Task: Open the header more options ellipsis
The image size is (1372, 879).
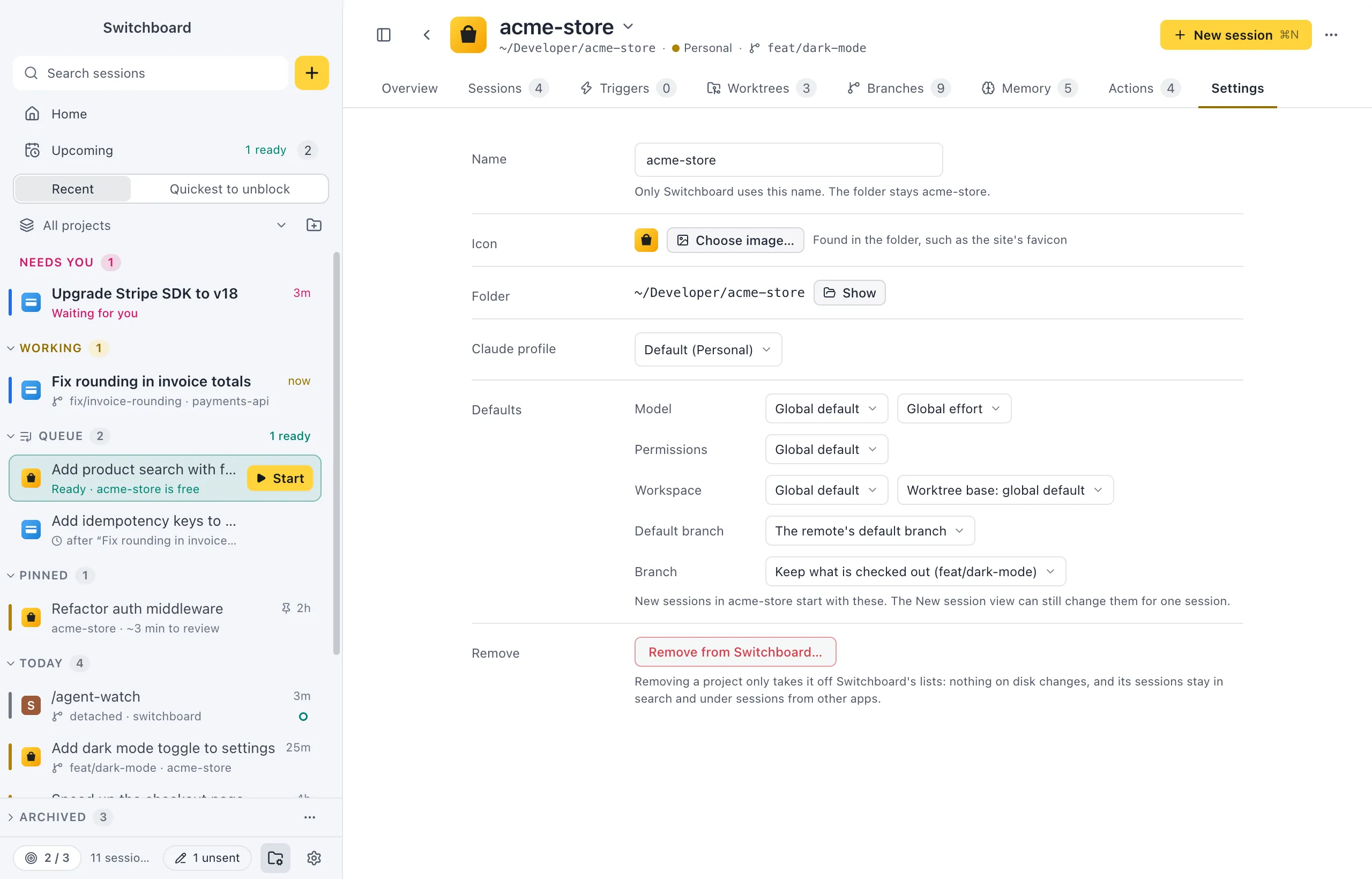Action: click(x=1331, y=35)
